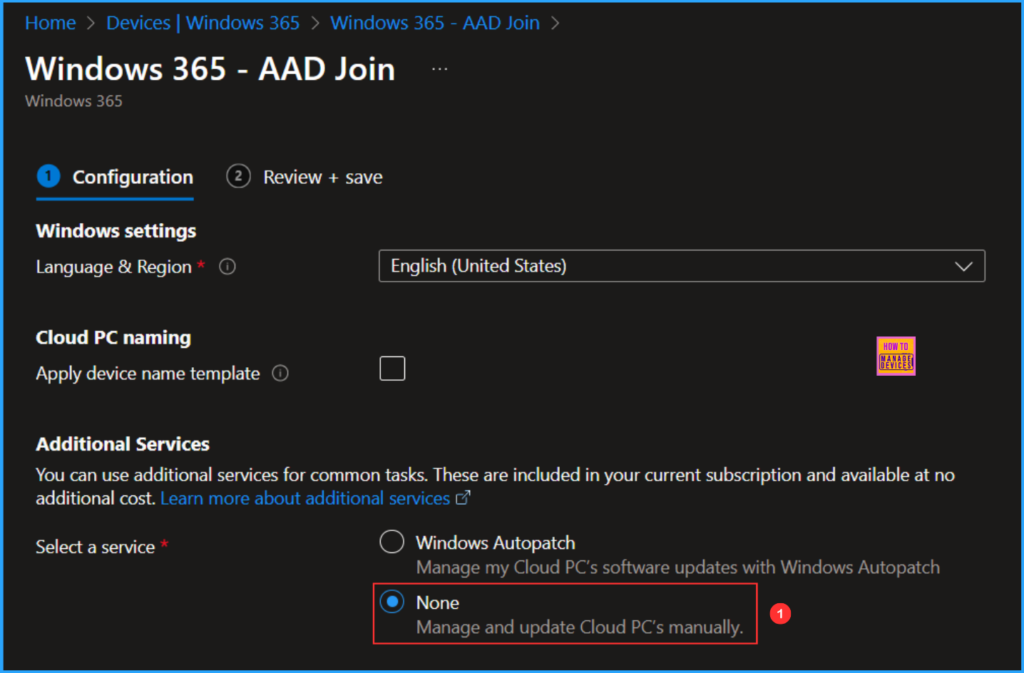Select the None service radio button
Image resolution: width=1024 pixels, height=673 pixels.
coord(392,602)
